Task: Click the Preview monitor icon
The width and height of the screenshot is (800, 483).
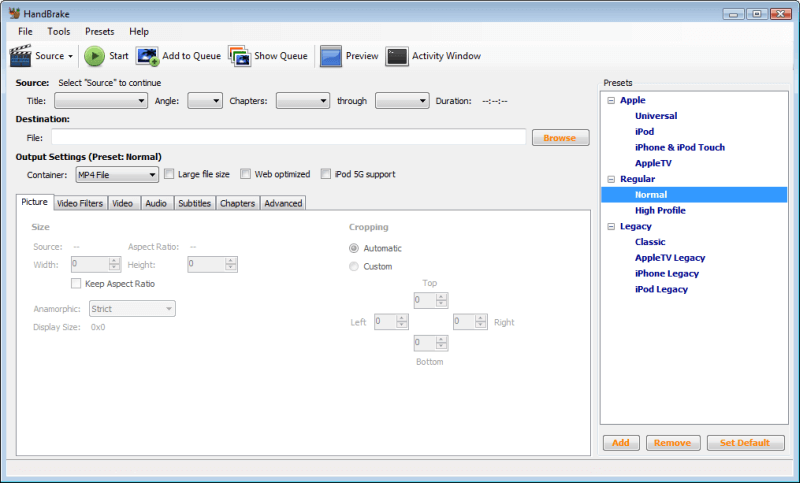Action: pos(331,56)
